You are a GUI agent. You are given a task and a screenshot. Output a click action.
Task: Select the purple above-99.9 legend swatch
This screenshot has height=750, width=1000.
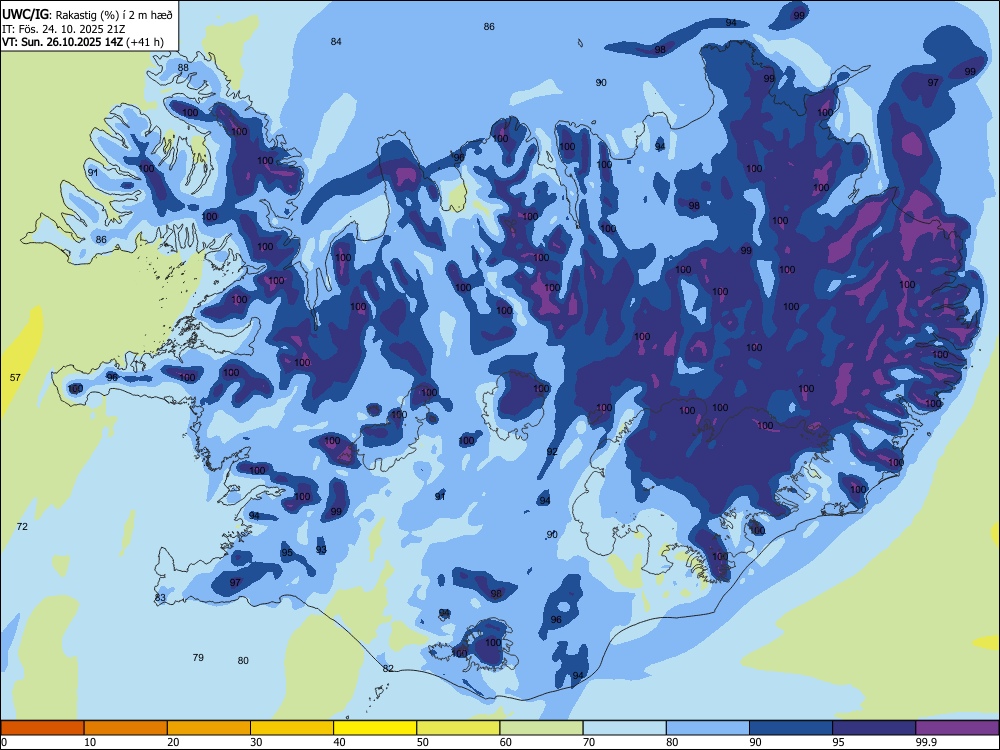pyautogui.click(x=957, y=728)
